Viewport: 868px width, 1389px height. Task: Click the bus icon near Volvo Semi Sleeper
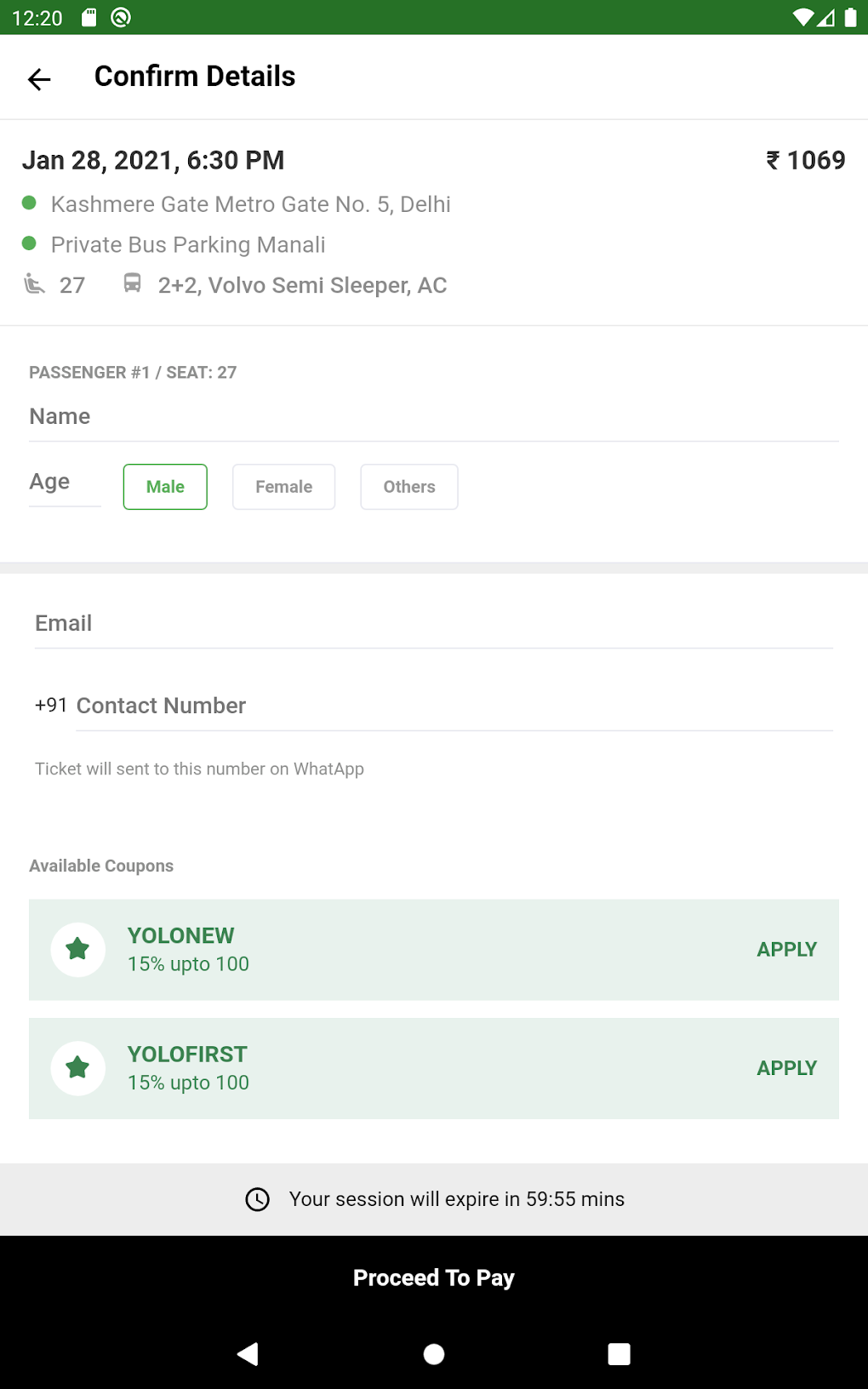(132, 283)
